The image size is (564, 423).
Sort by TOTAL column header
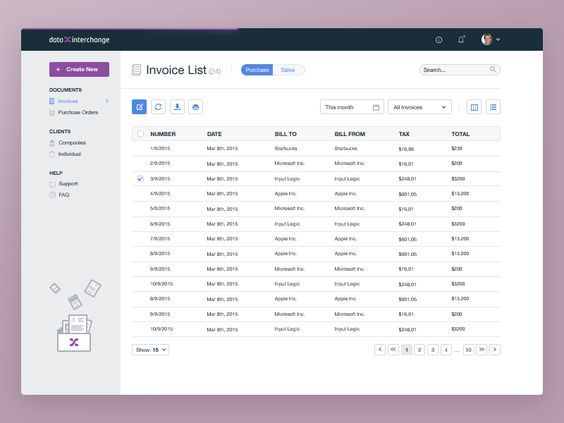[x=460, y=134]
